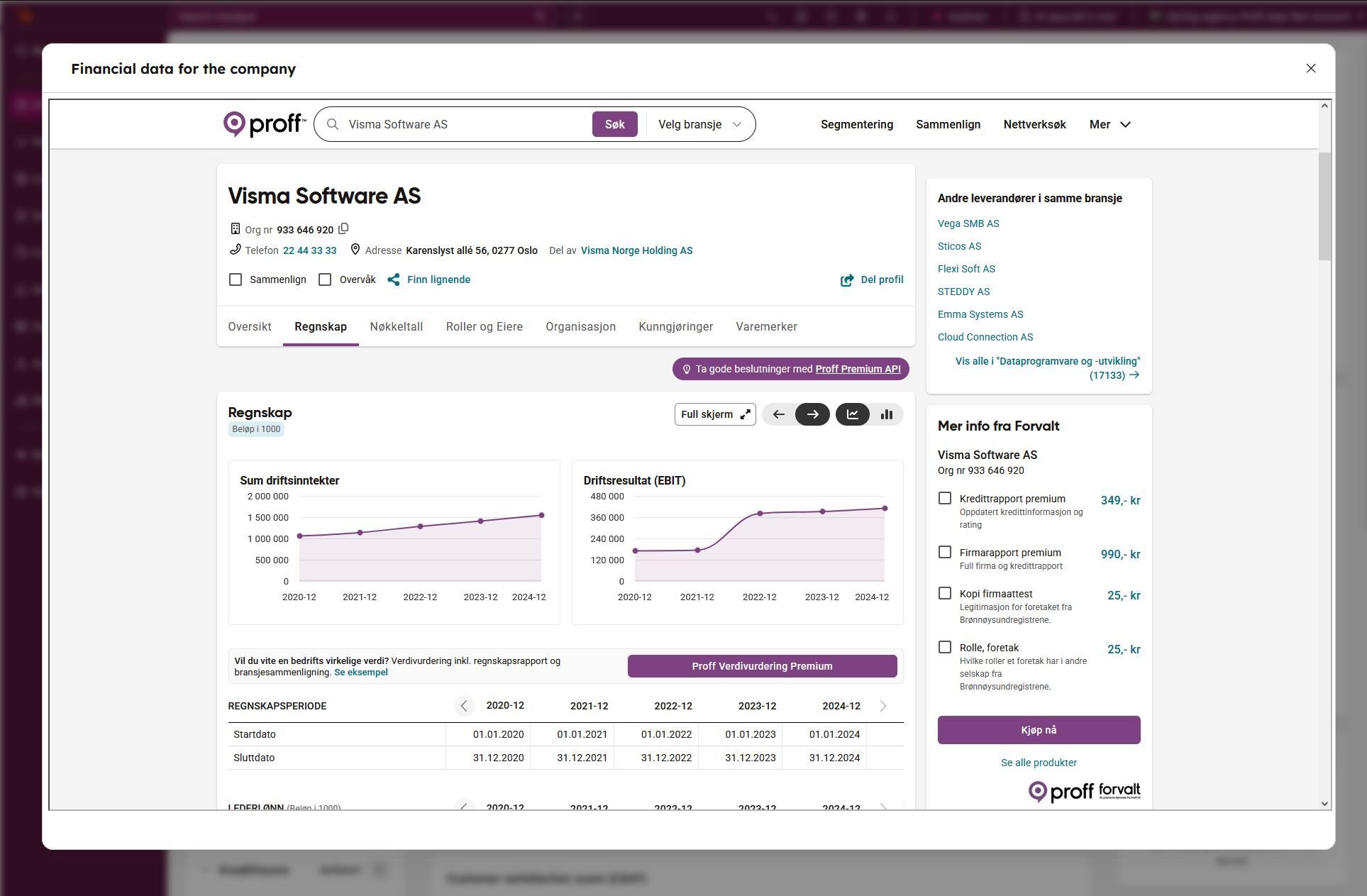Screen dimensions: 1367x896
Task: Tick the Sammenlign checkbox
Action: pos(236,280)
